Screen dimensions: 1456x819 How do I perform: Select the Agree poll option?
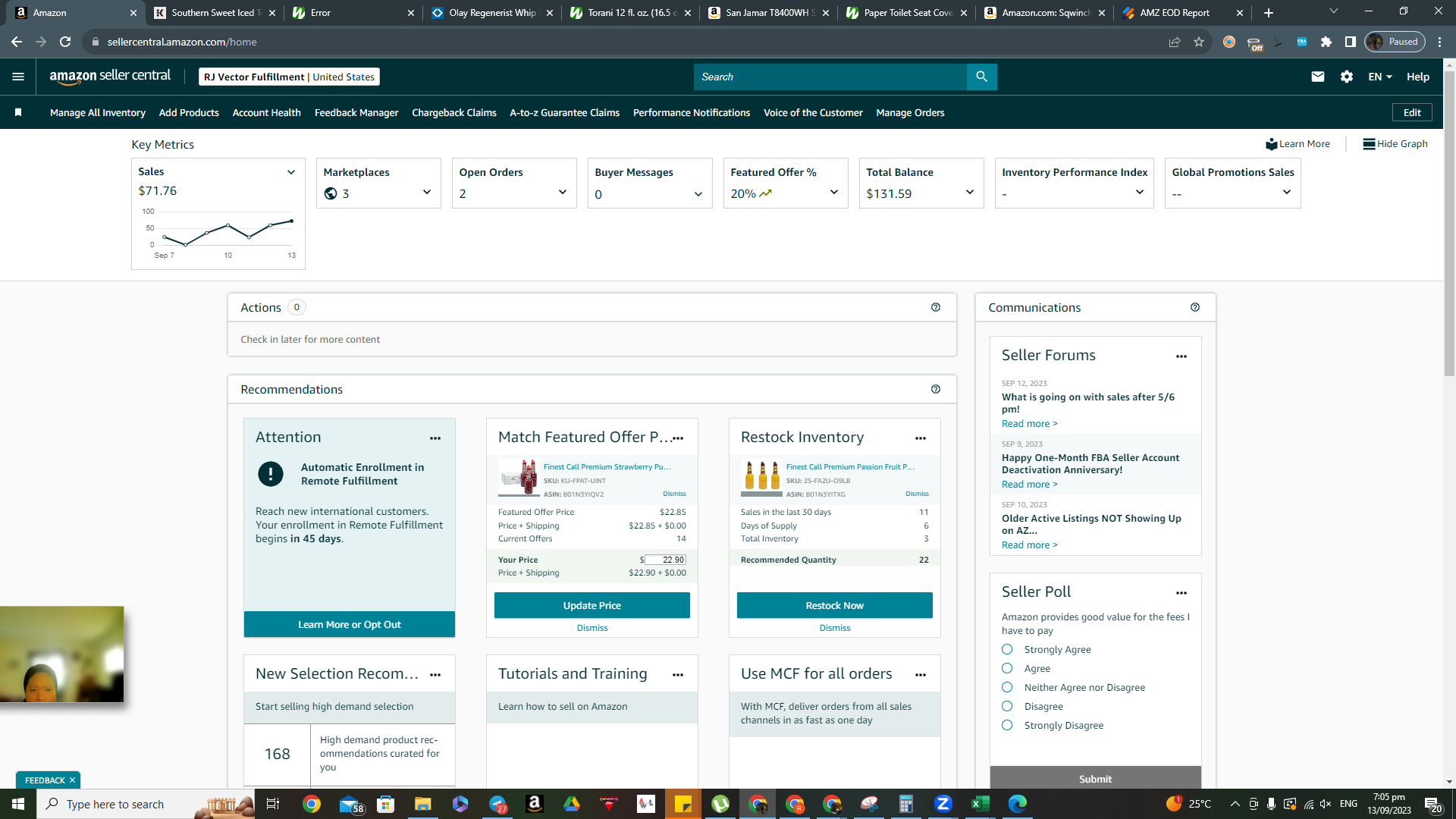point(1007,668)
